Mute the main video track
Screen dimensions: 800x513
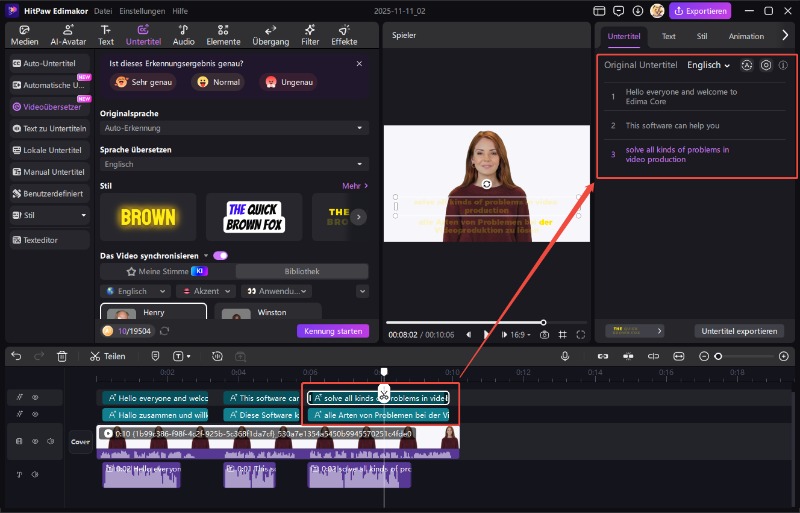point(49,441)
